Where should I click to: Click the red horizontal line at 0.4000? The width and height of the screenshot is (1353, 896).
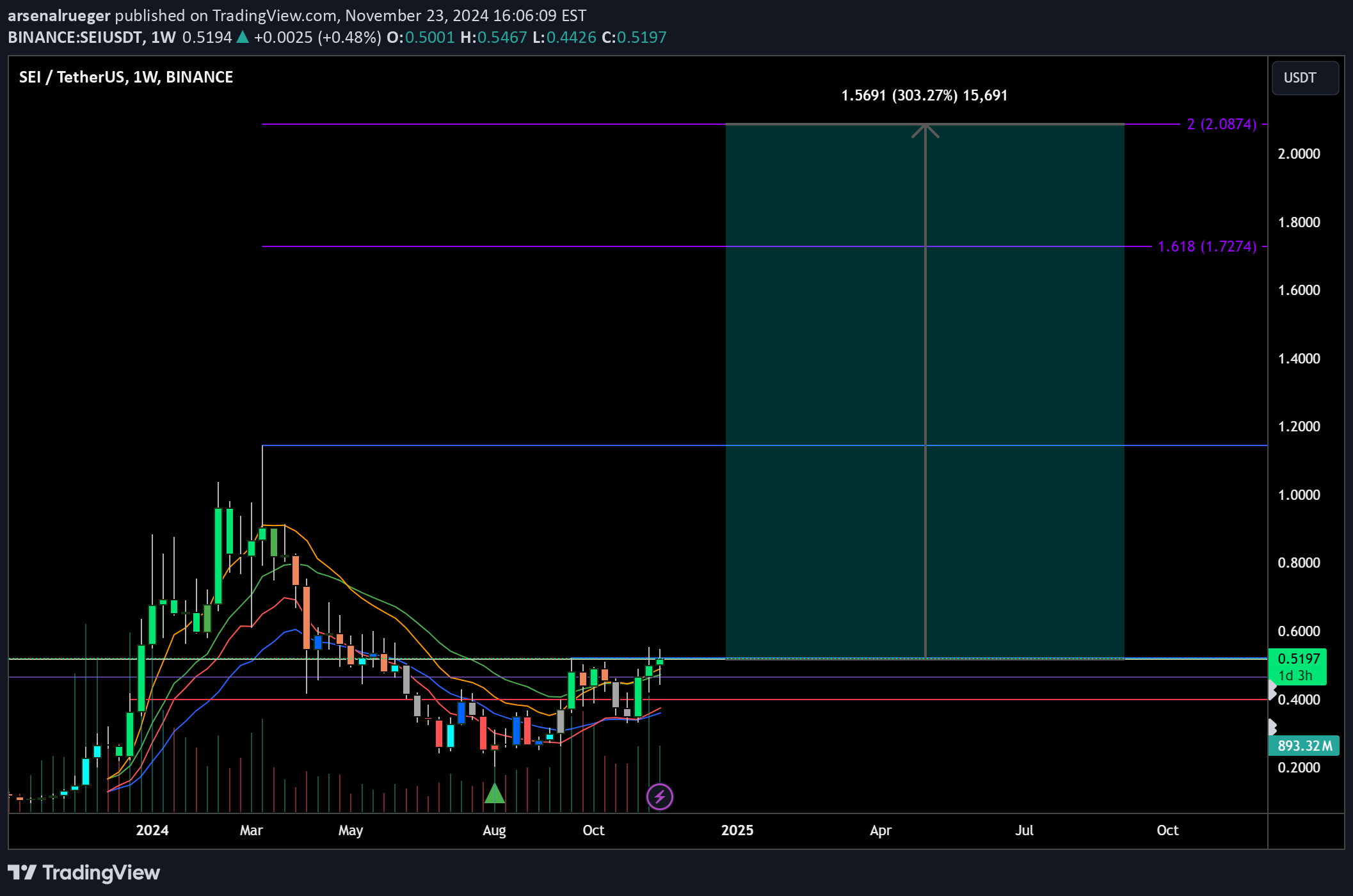coord(960,700)
